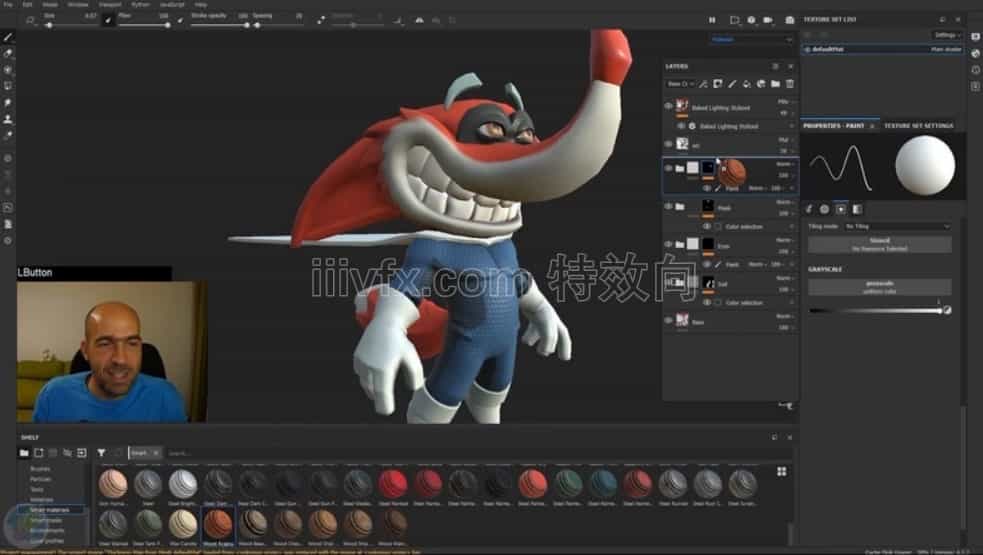983x555 pixels.
Task: Open Brush properties icon in Properties panel
Action: [x=809, y=209]
